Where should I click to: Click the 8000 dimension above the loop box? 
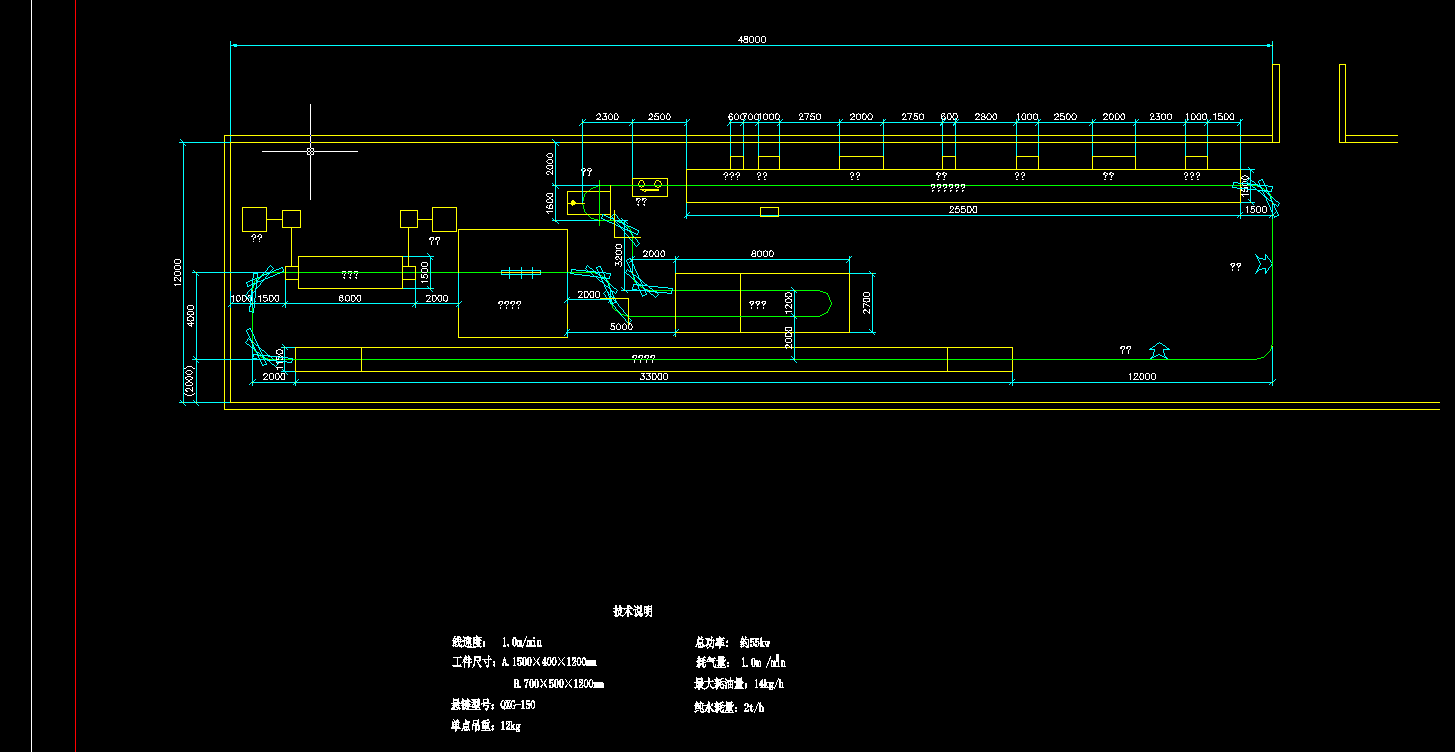[x=762, y=254]
